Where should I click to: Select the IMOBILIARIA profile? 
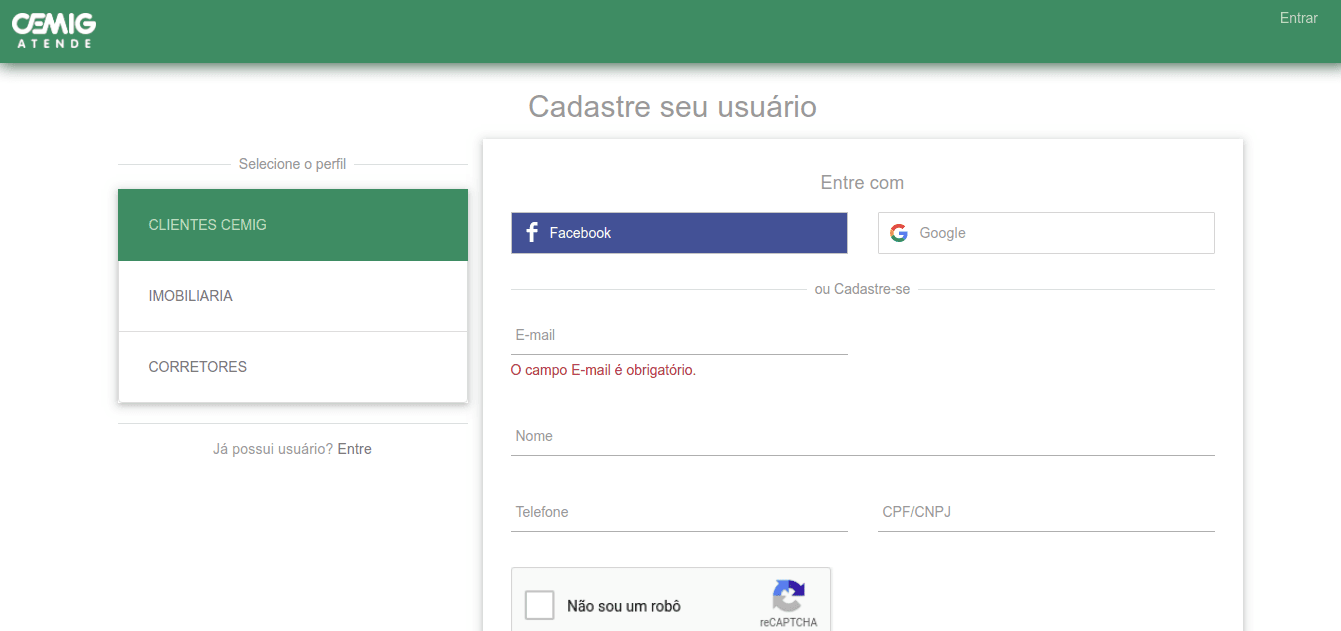tap(292, 295)
